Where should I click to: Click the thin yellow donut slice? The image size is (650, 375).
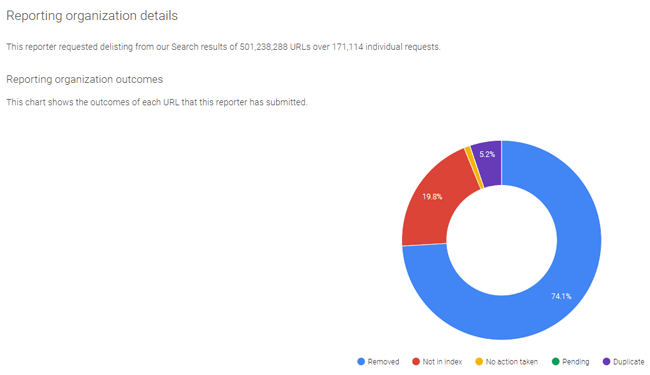click(474, 167)
